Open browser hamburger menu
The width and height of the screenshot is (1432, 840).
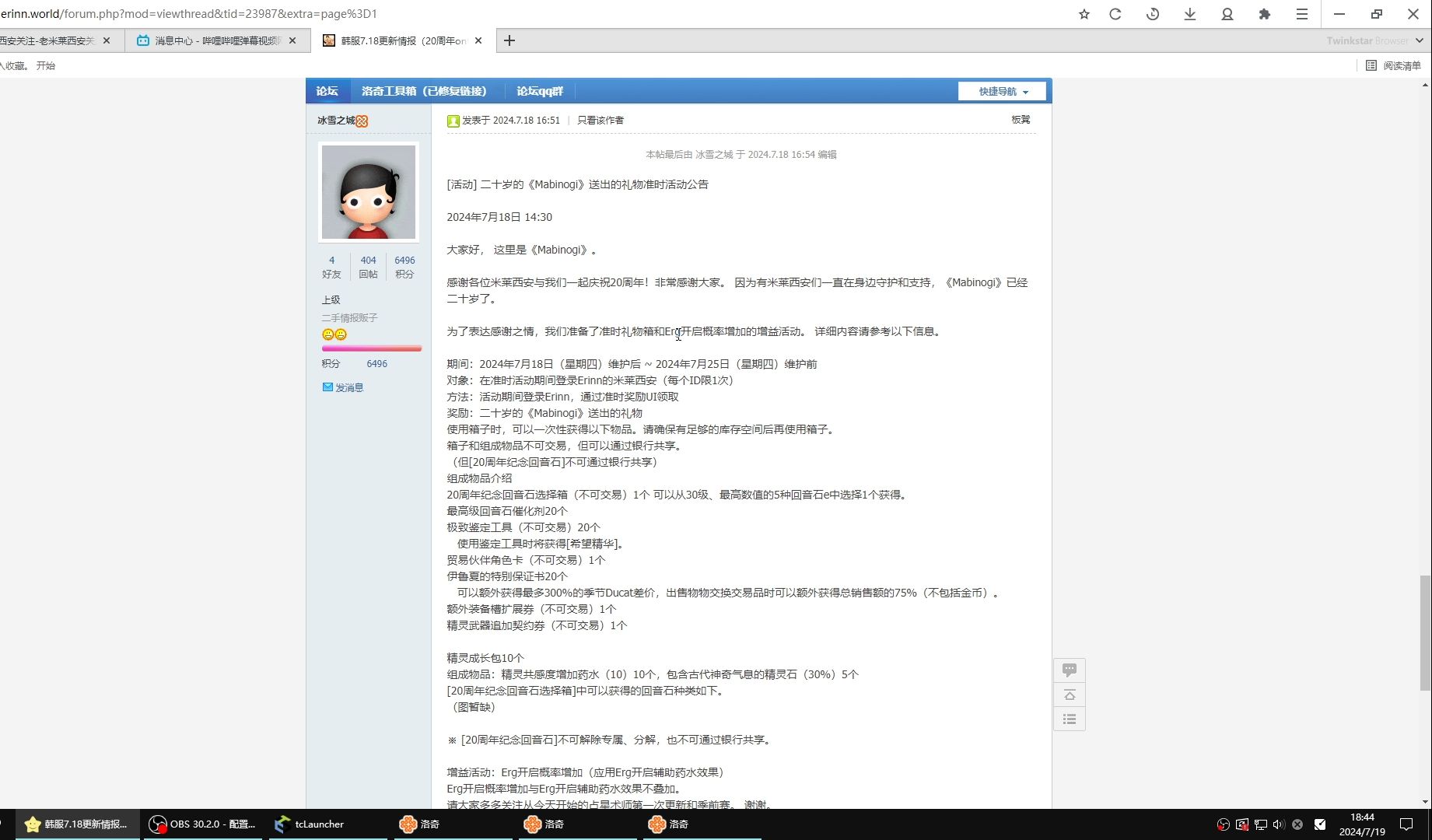1302,14
